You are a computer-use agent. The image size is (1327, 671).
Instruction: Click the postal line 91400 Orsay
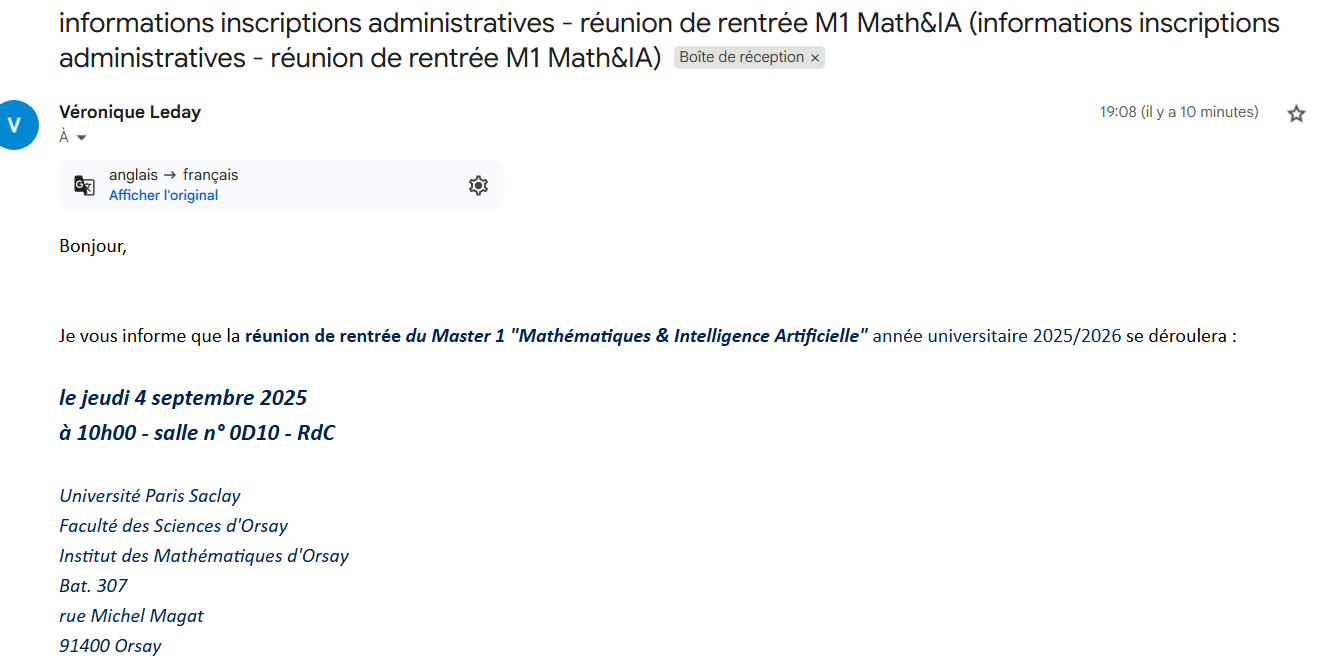click(x=110, y=646)
